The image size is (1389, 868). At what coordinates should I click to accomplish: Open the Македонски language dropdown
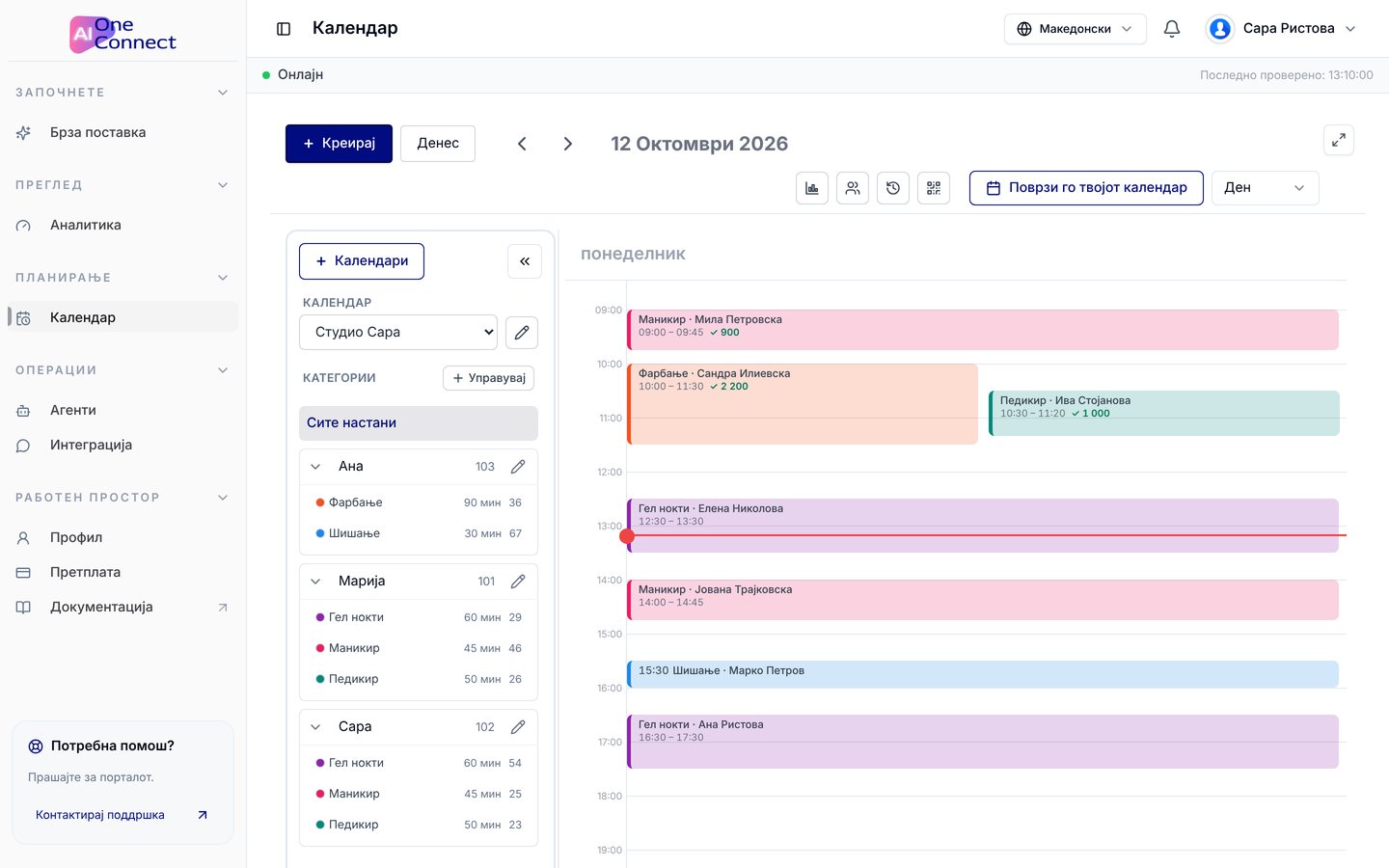1076,29
